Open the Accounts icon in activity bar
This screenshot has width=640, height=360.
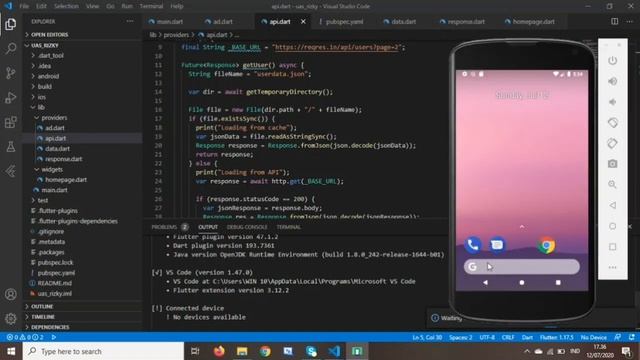(x=11, y=294)
